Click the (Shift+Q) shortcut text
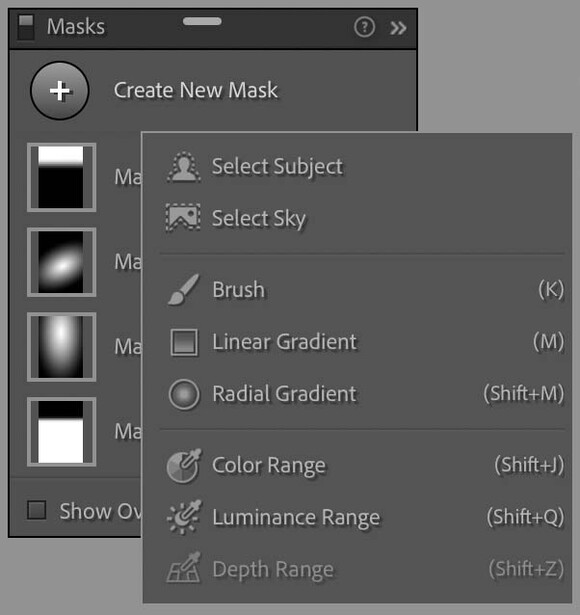The height and width of the screenshot is (615, 580). pos(525,517)
